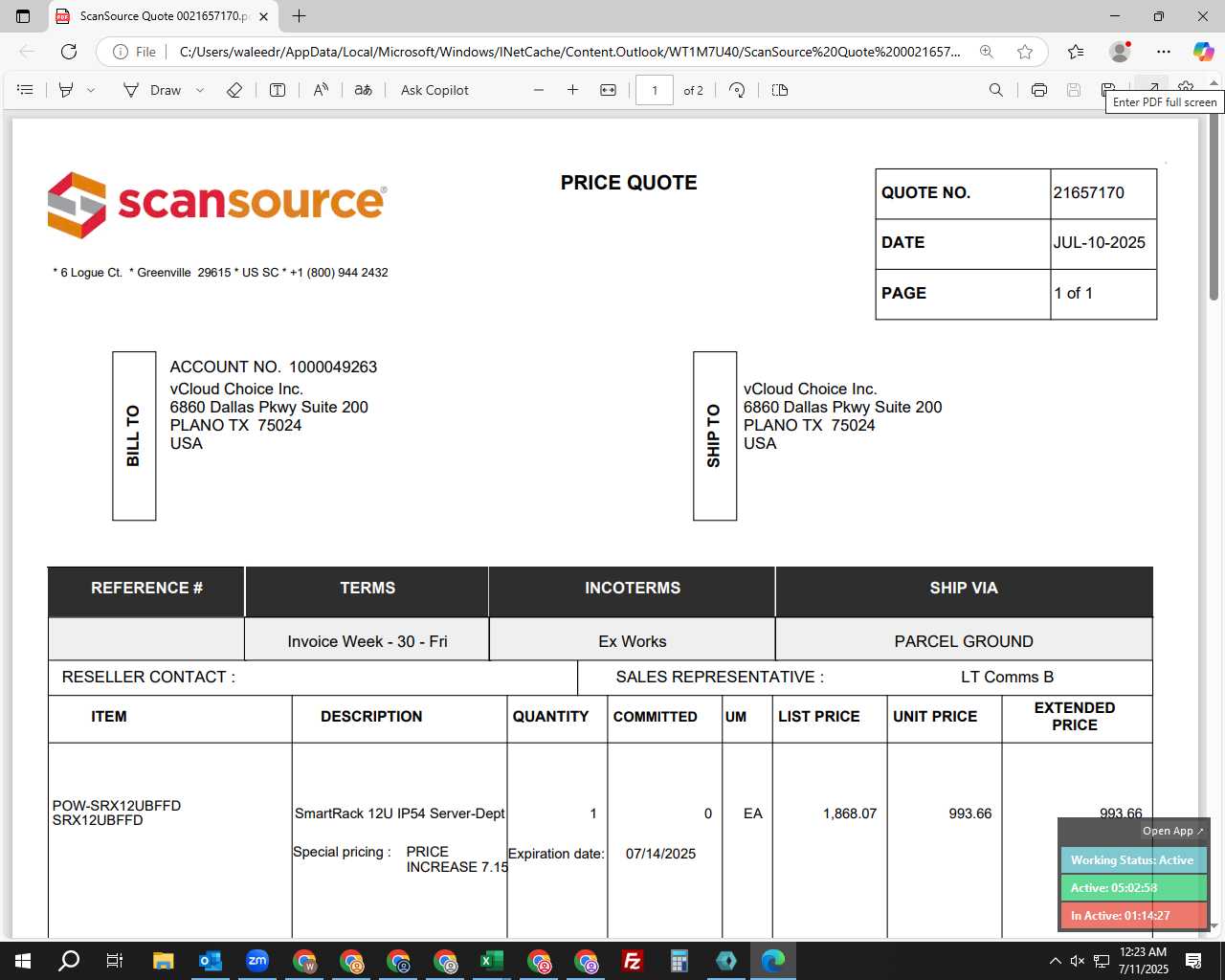1225x980 pixels.
Task: Click item POW-SRX12UBFFD
Action: tap(117, 806)
